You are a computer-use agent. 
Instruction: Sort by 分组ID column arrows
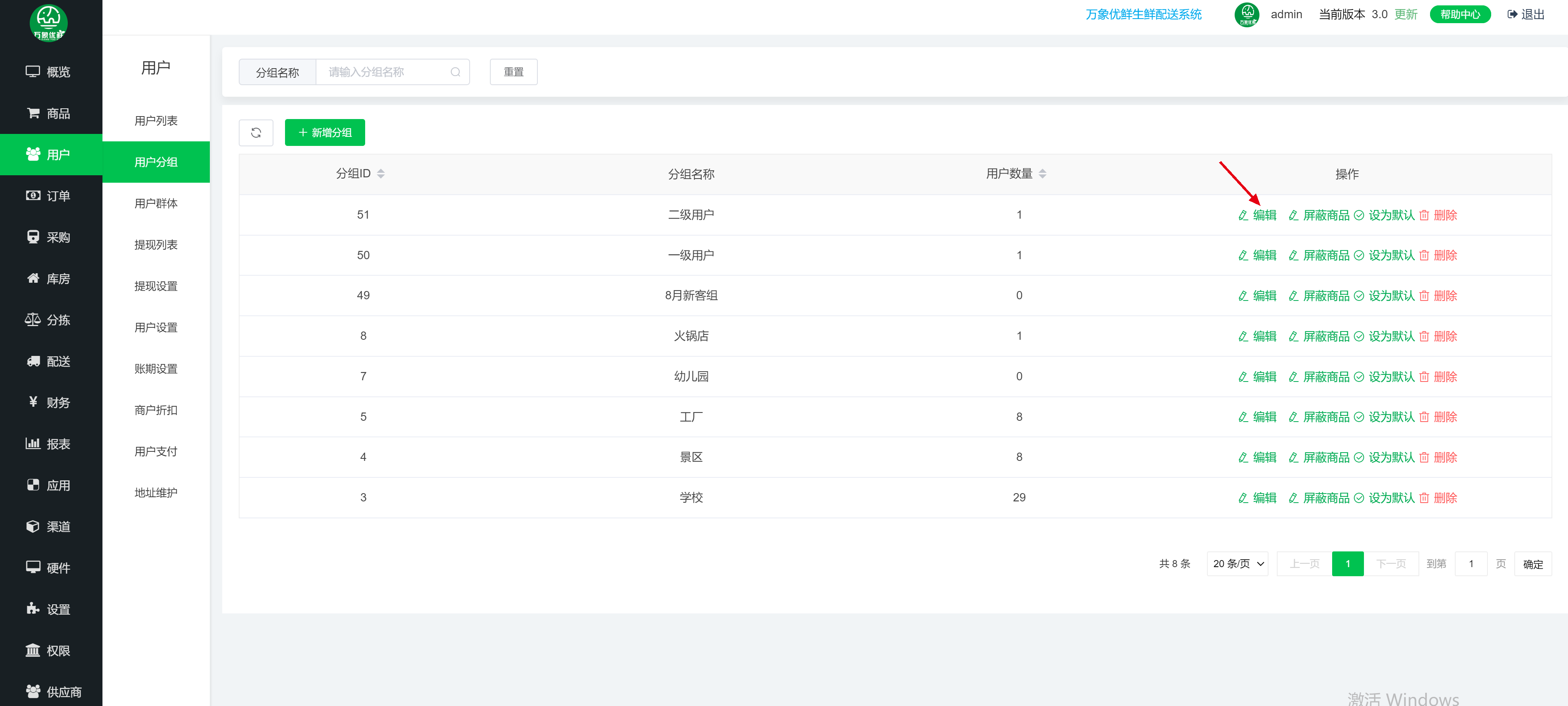[380, 174]
